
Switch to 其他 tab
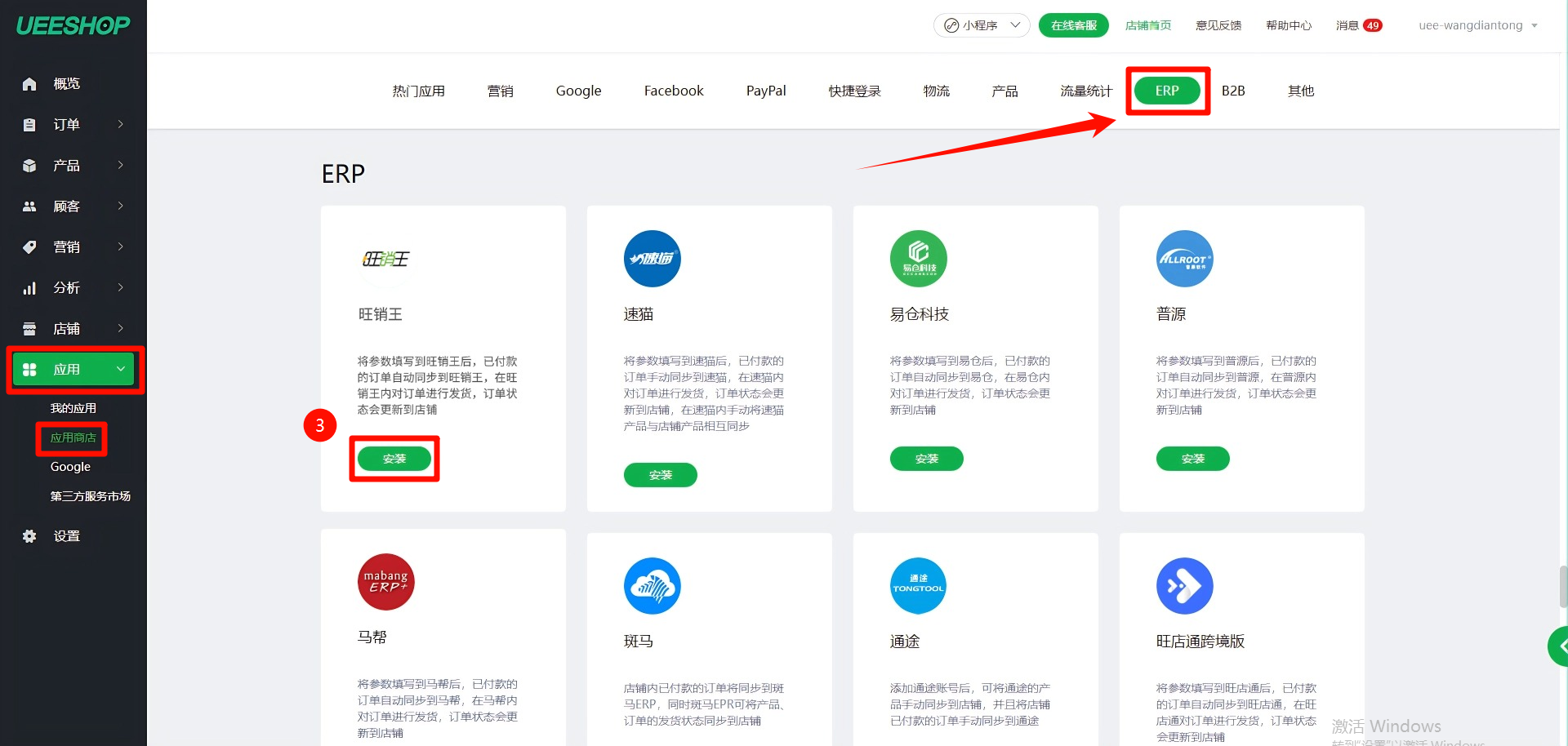(x=1301, y=91)
